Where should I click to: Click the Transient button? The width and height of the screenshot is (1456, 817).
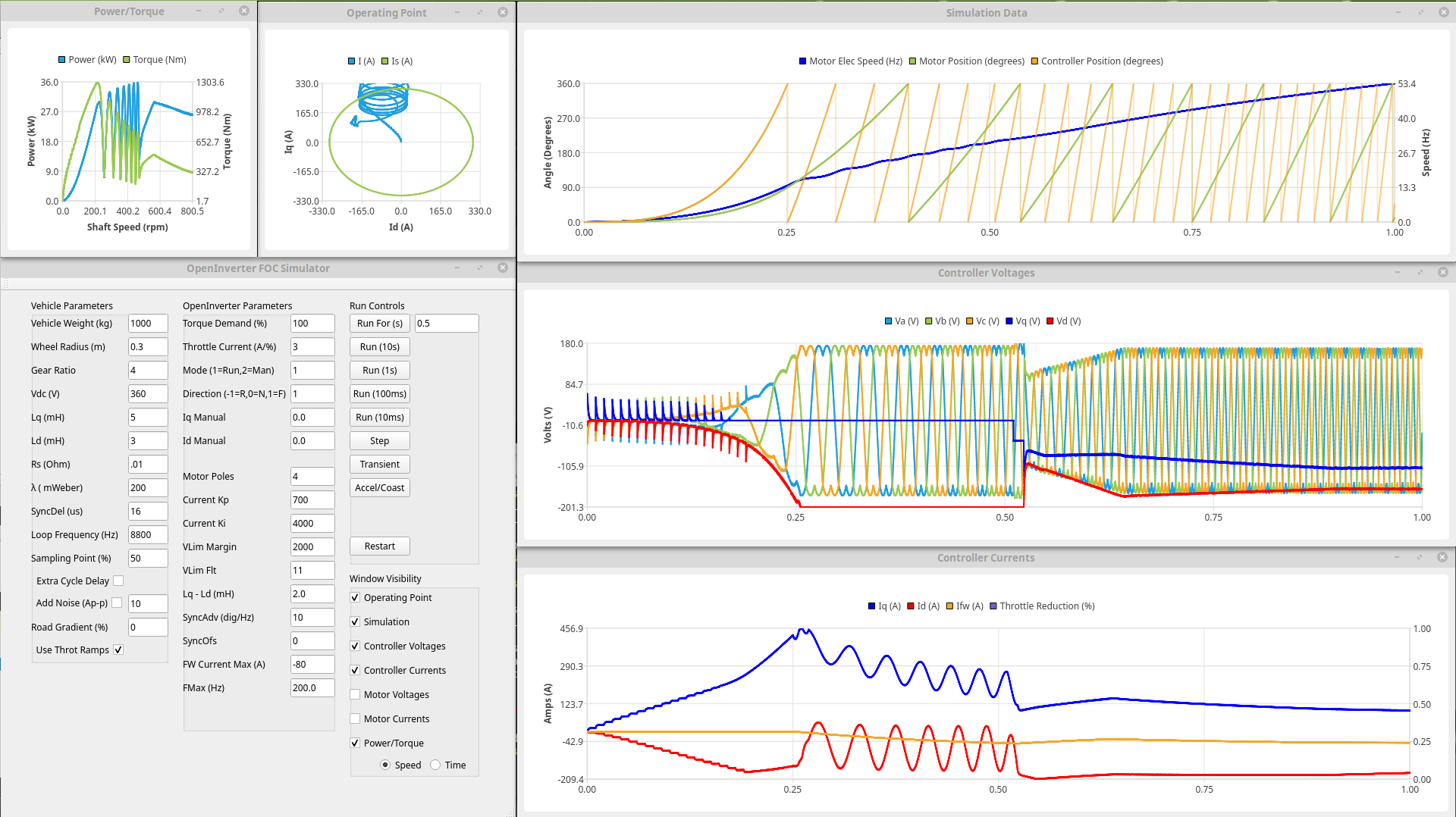[x=379, y=465]
